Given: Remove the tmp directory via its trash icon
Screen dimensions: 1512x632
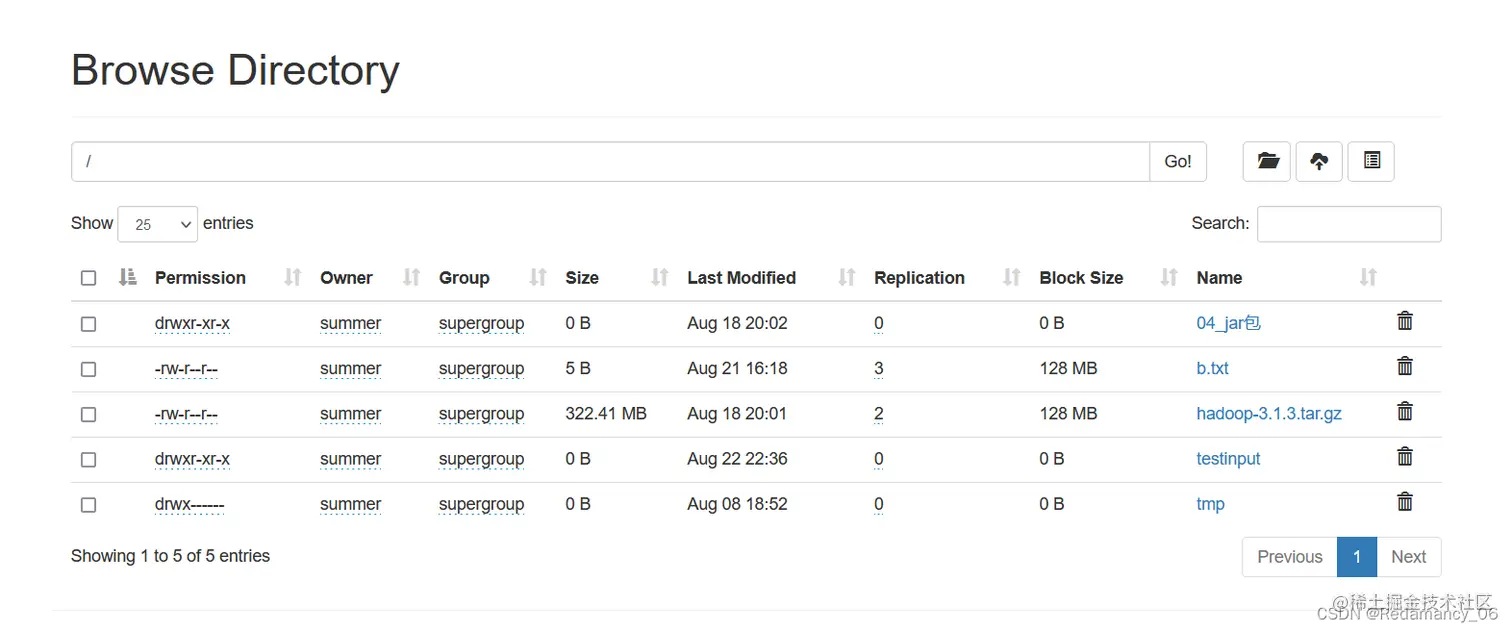Looking at the screenshot, I should click(1405, 502).
